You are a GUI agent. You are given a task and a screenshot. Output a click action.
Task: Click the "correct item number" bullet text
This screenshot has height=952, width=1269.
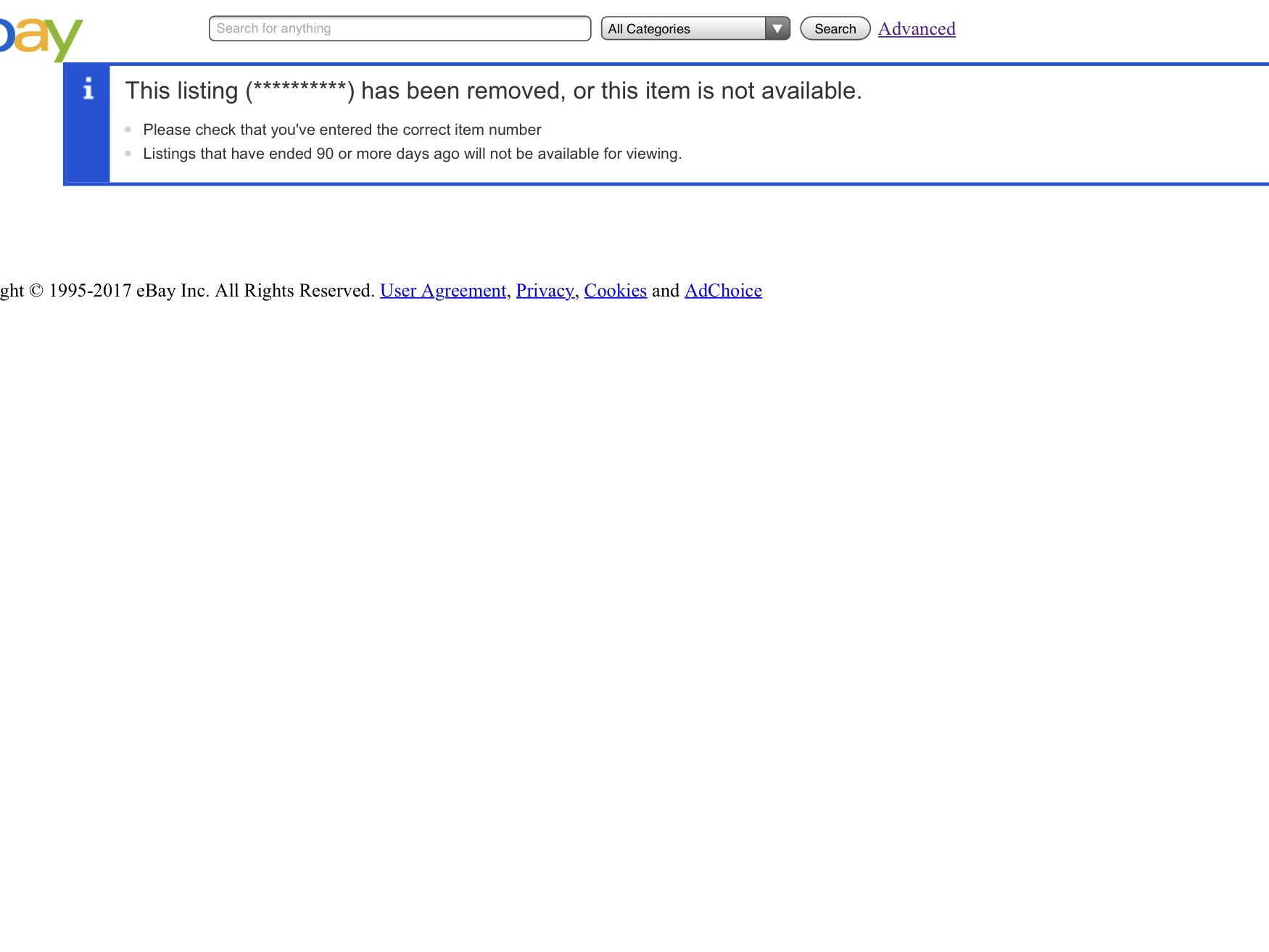342,130
